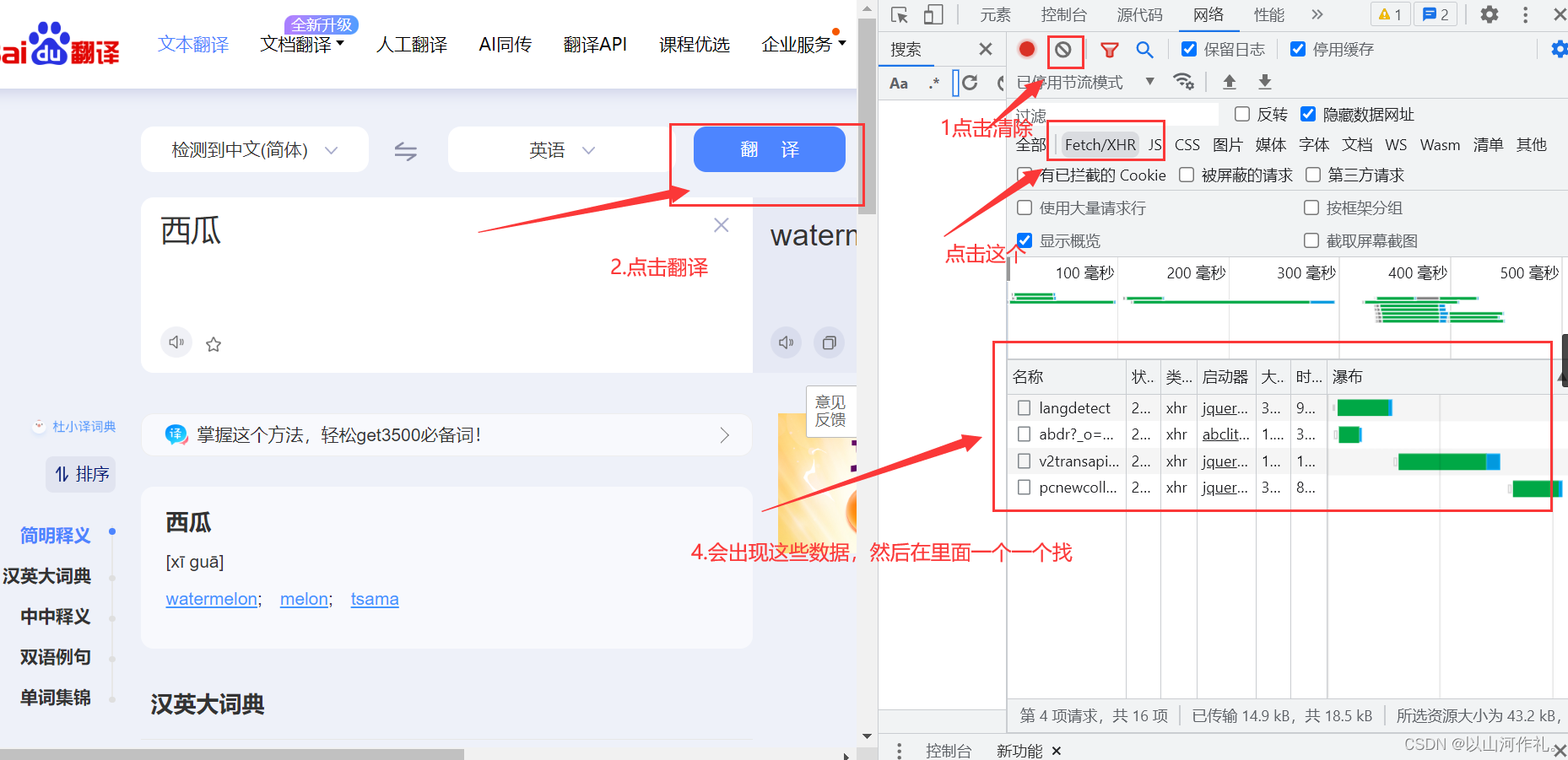The height and width of the screenshot is (760, 1568).
Task: Open DevTools more options menu
Action: (1525, 14)
